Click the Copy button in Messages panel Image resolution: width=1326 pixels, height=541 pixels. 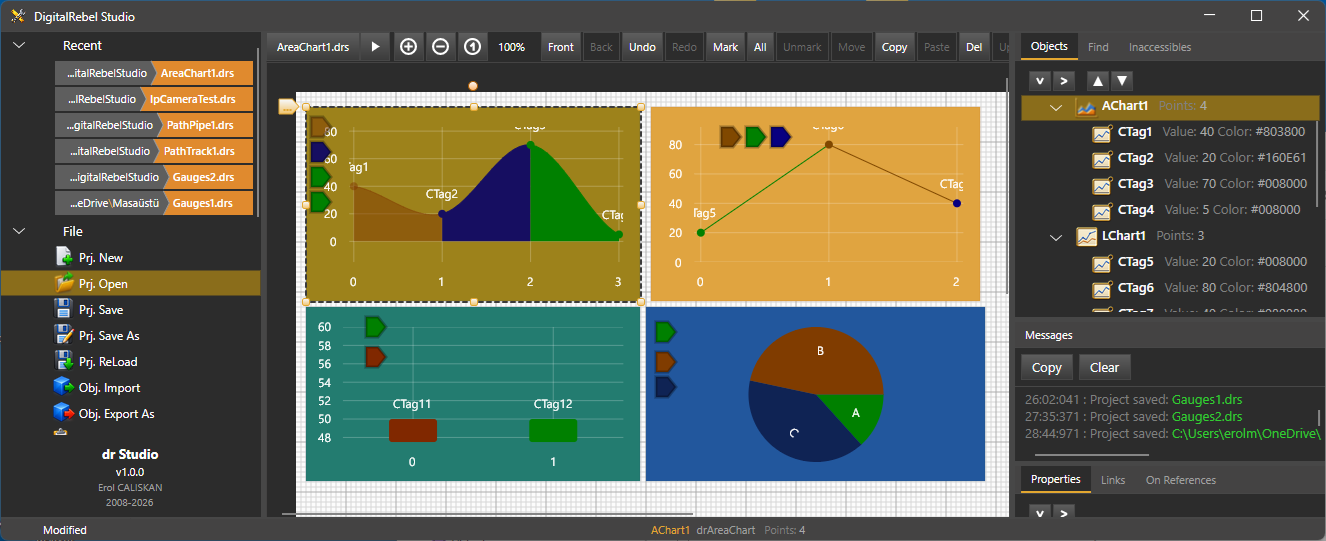1047,367
